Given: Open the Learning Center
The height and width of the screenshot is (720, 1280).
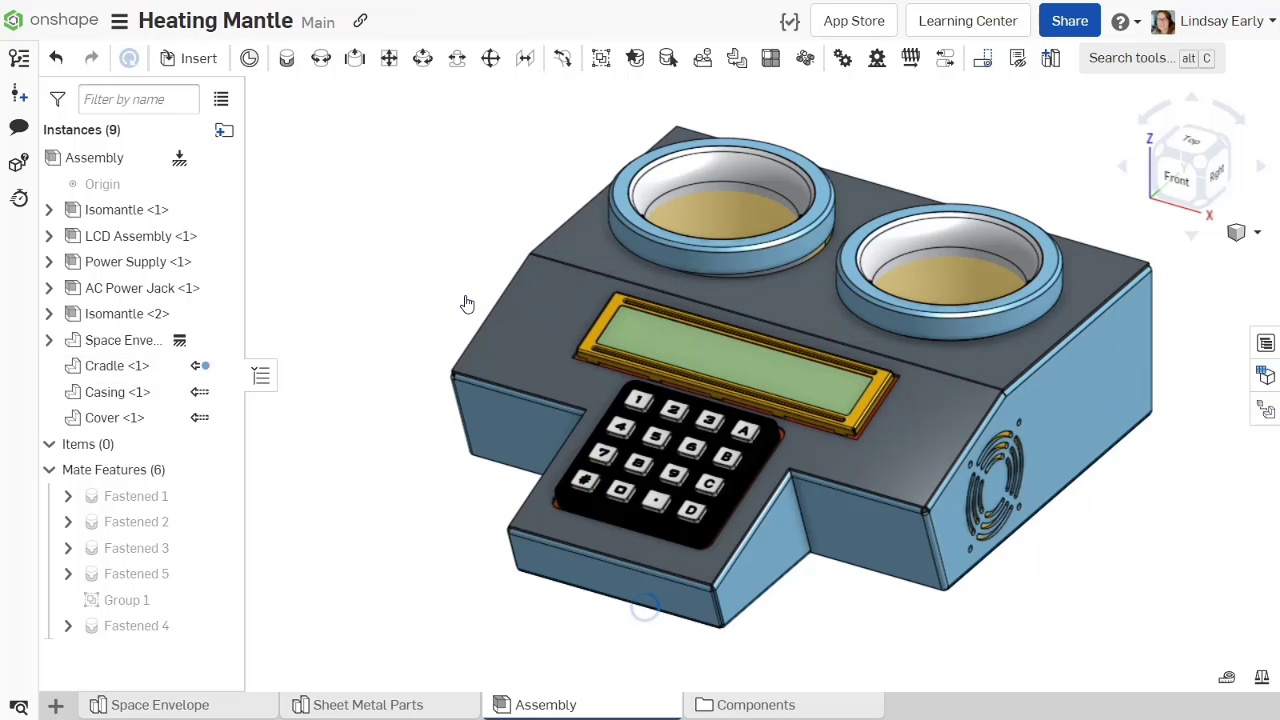Looking at the screenshot, I should [x=968, y=21].
